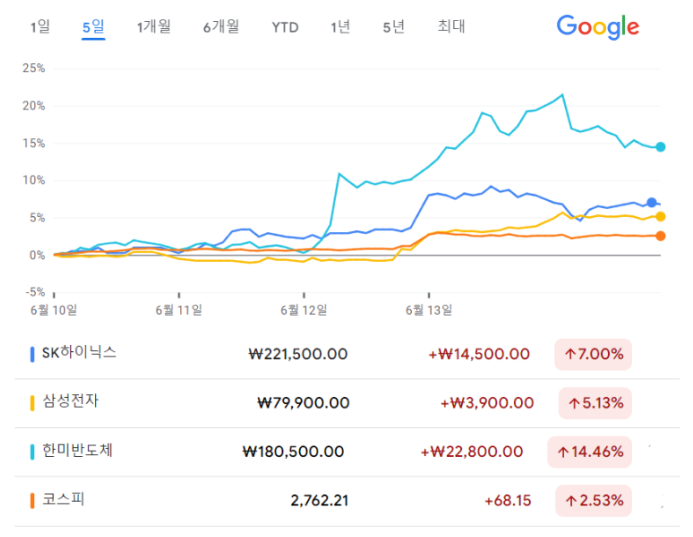This screenshot has height=537, width=693.
Task: Click the ↑14.46% change badge
Action: [x=590, y=452]
